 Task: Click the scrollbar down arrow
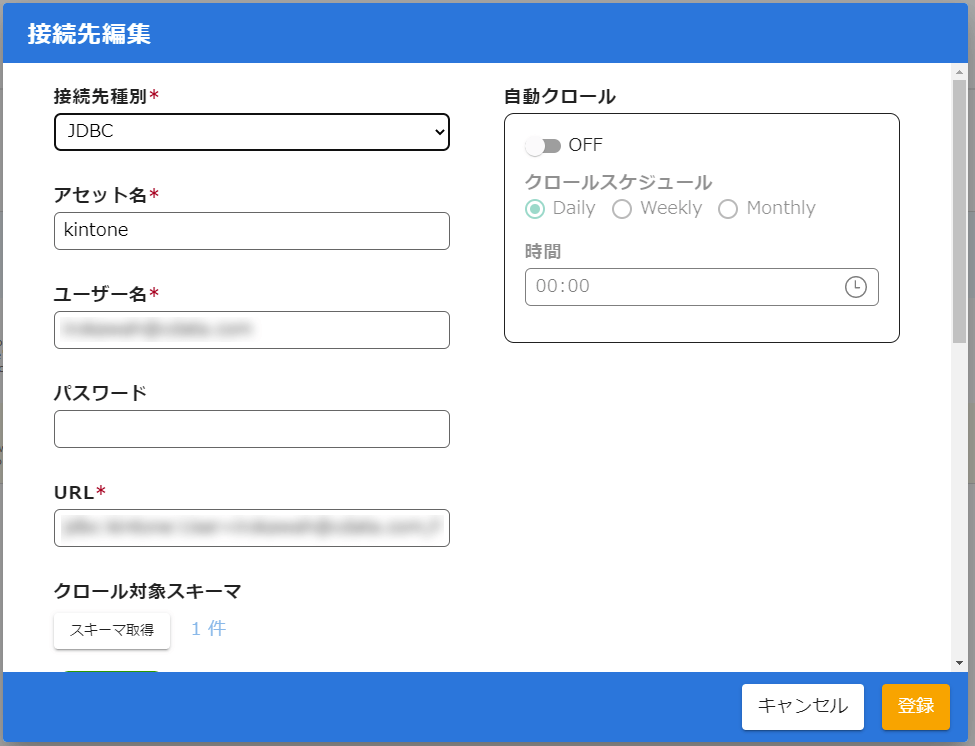[x=960, y=662]
